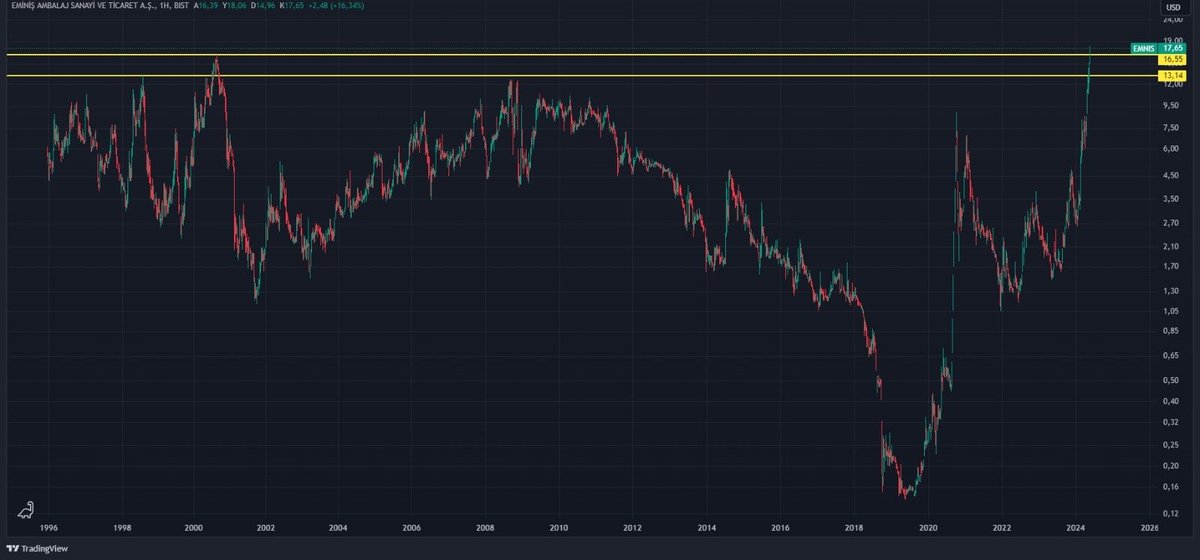This screenshot has height=560, width=1200.
Task: Click the 0,20 price scale label
Action: point(1173,466)
